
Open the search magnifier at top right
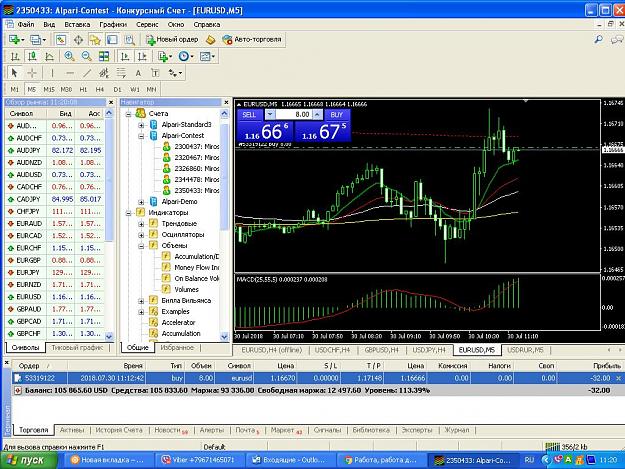tap(598, 39)
